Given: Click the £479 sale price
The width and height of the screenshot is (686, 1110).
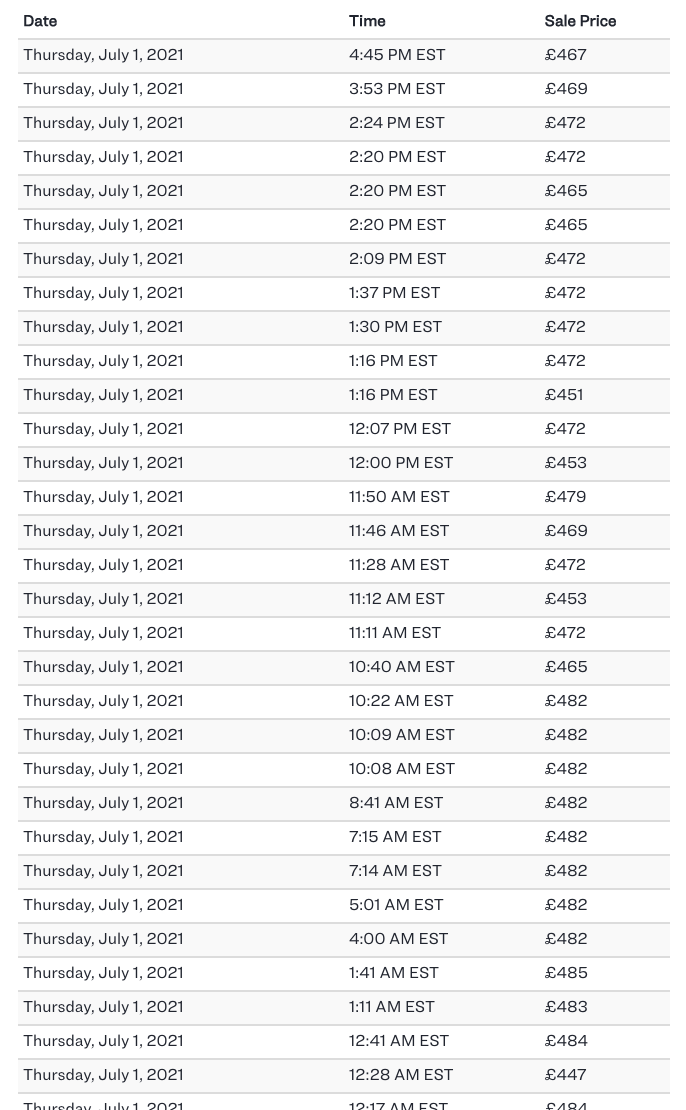Looking at the screenshot, I should click(566, 497).
